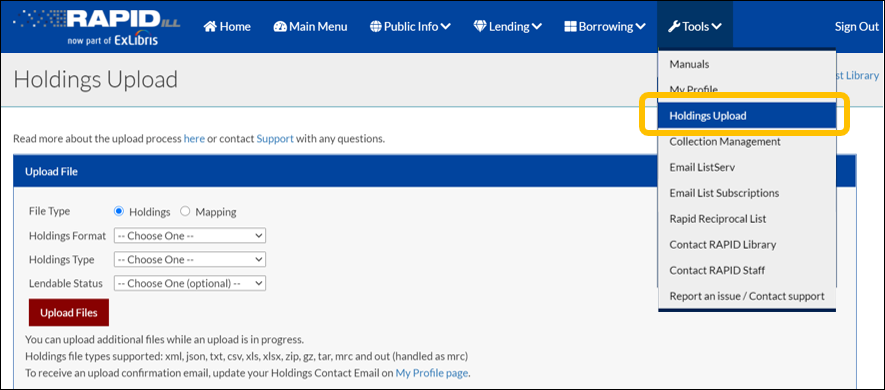Click Sign Out in the header
The width and height of the screenshot is (885, 390).
pos(857,27)
